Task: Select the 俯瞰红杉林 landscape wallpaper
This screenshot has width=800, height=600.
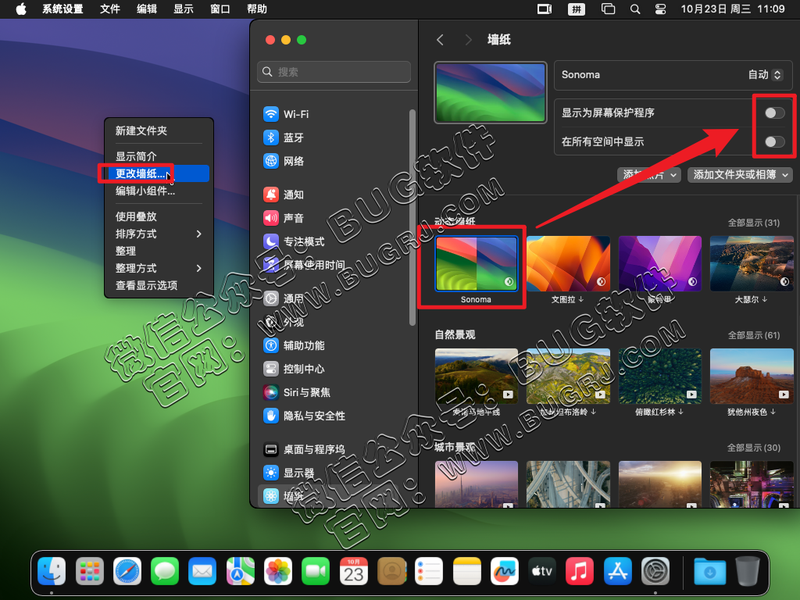Action: (660, 377)
